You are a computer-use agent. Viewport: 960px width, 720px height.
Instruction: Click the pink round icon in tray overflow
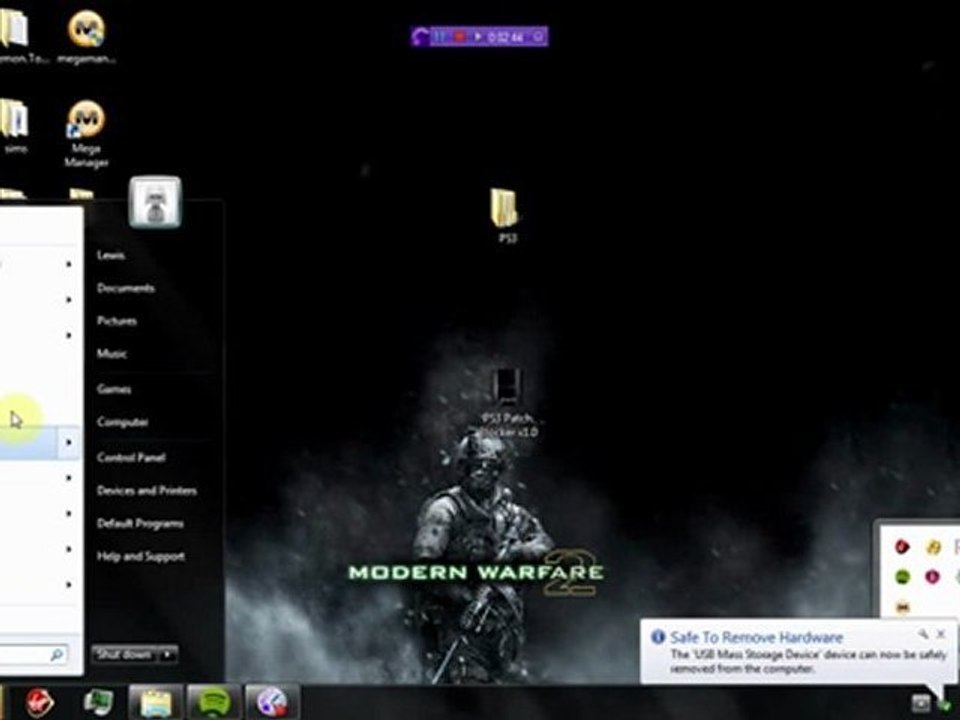click(x=932, y=576)
